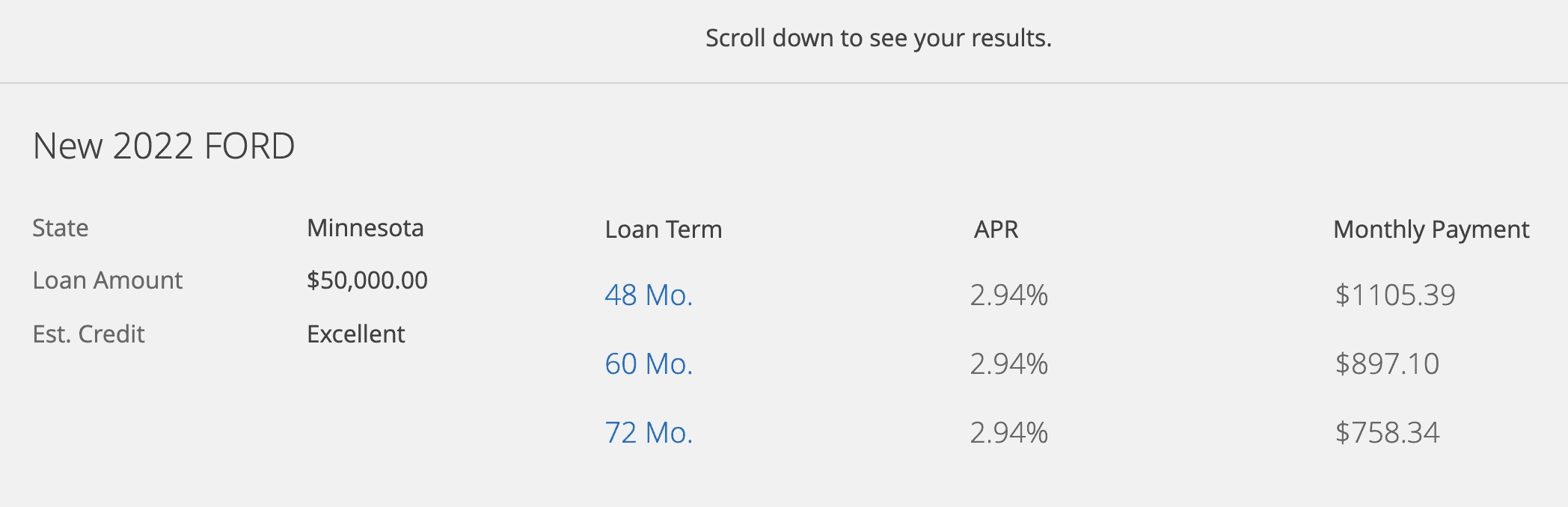Screen dimensions: 1568x507
Task: Click the New 2022 FORD heading
Action: click(x=164, y=146)
